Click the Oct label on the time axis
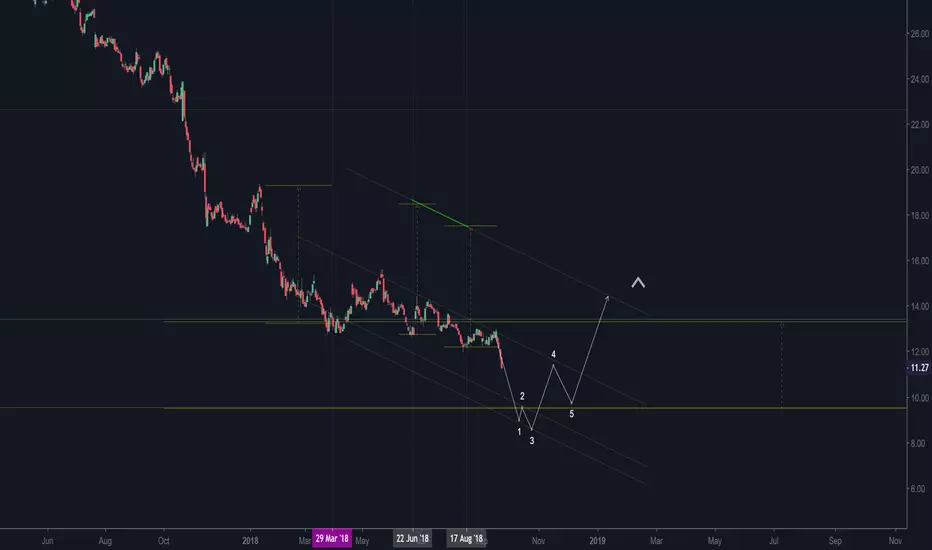The image size is (932, 550). [163, 540]
